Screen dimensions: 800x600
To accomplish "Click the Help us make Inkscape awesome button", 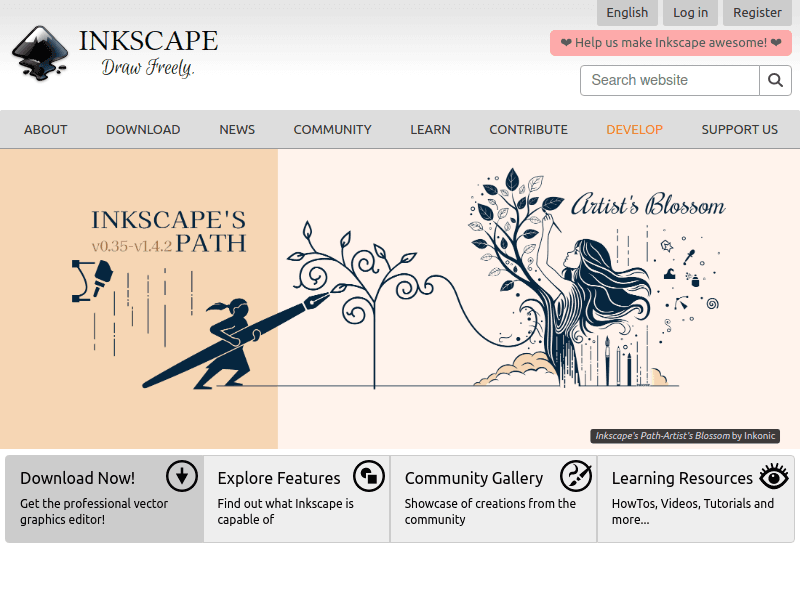I will click(x=670, y=43).
